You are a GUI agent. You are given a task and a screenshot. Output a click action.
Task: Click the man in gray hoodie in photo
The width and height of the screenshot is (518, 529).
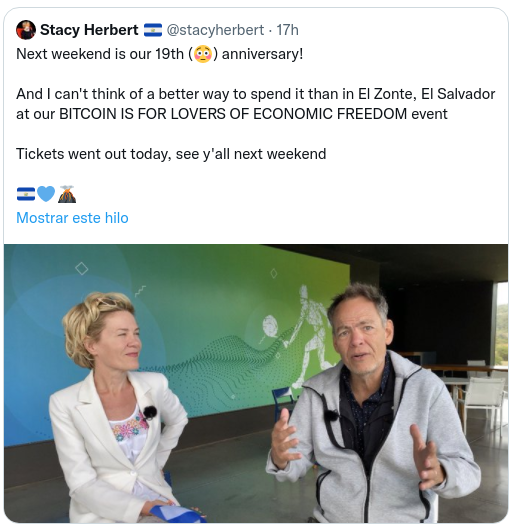[x=371, y=405]
